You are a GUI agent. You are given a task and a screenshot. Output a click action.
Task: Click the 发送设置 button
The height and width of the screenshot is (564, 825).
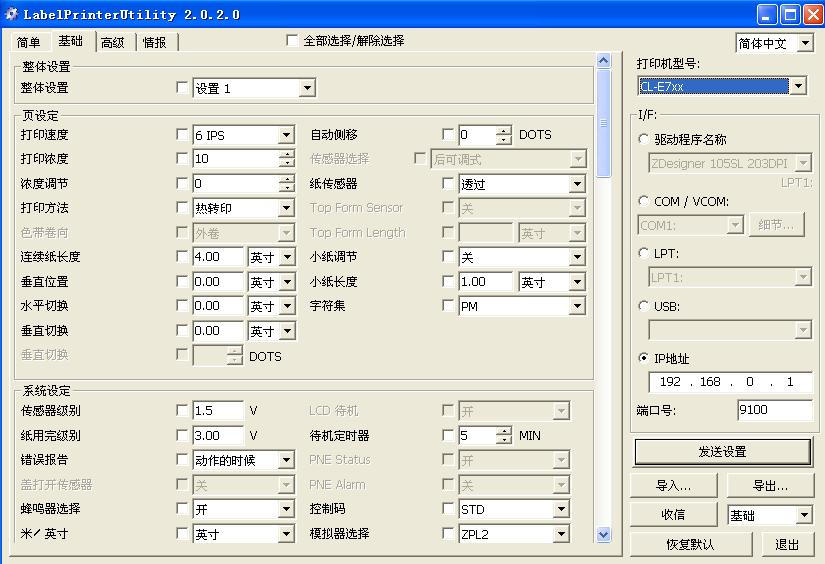click(722, 452)
